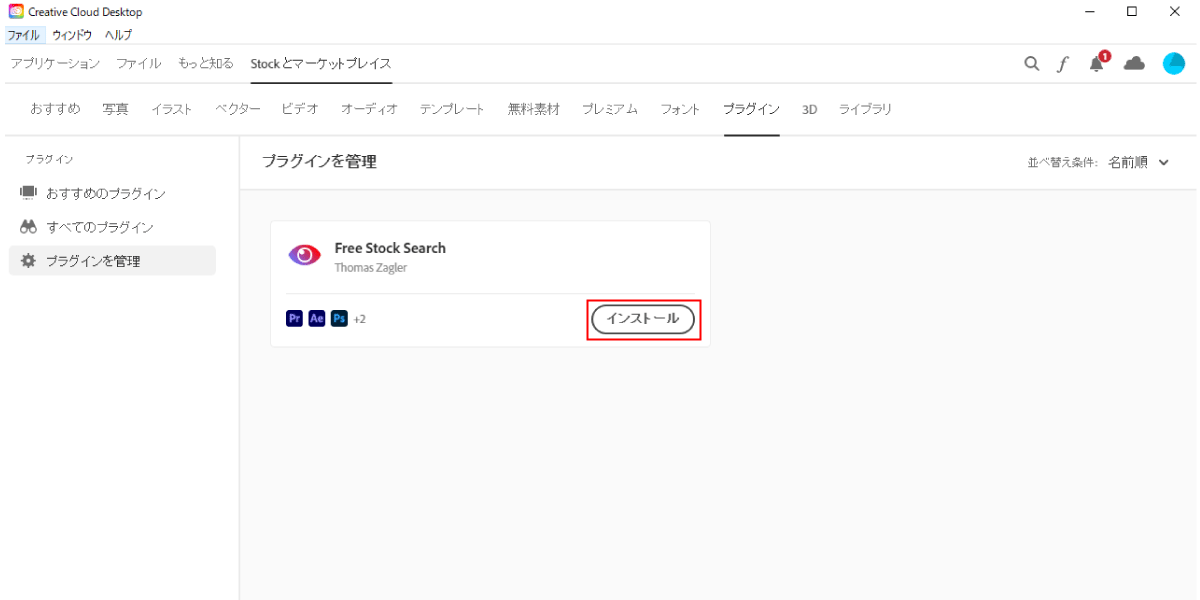Image resolution: width=1200 pixels, height=600 pixels.
Task: Minimize the Creative Cloud Desktop window
Action: click(1089, 12)
